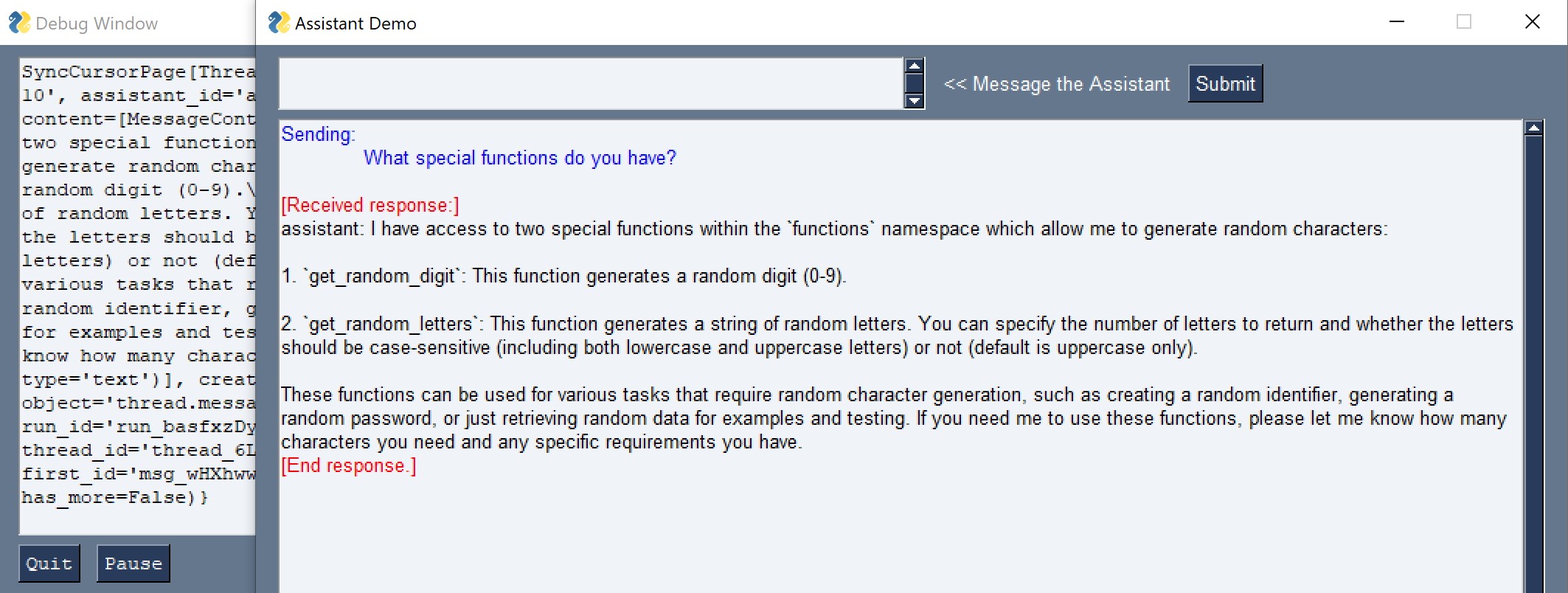Image resolution: width=1568 pixels, height=593 pixels.
Task: Click the Submit button
Action: (1224, 84)
